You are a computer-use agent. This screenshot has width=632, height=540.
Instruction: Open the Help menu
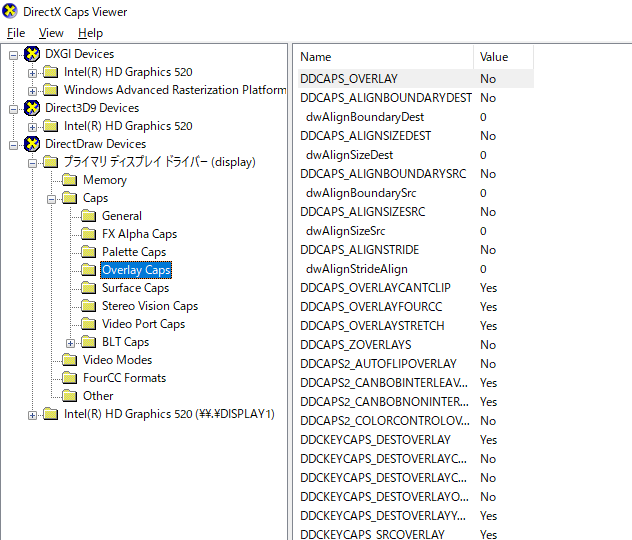tap(90, 33)
